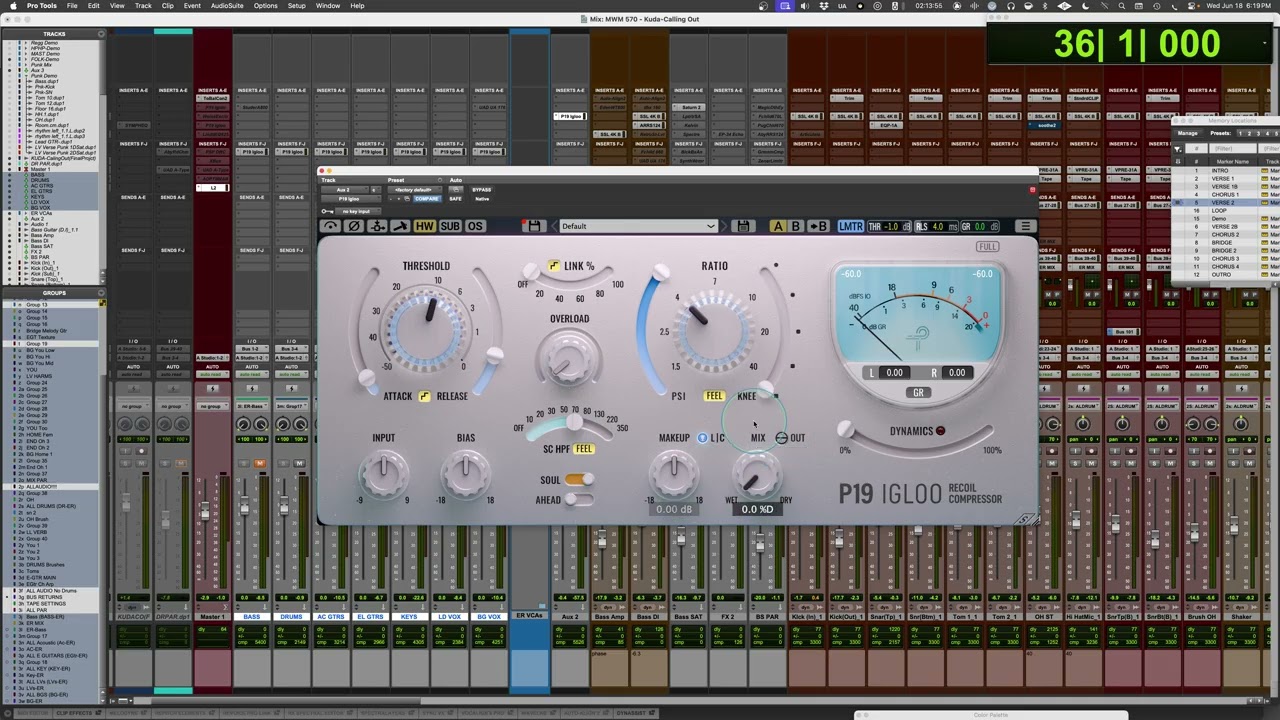The image size is (1280, 720).
Task: Open the Default preset dropdown
Action: (x=638, y=226)
